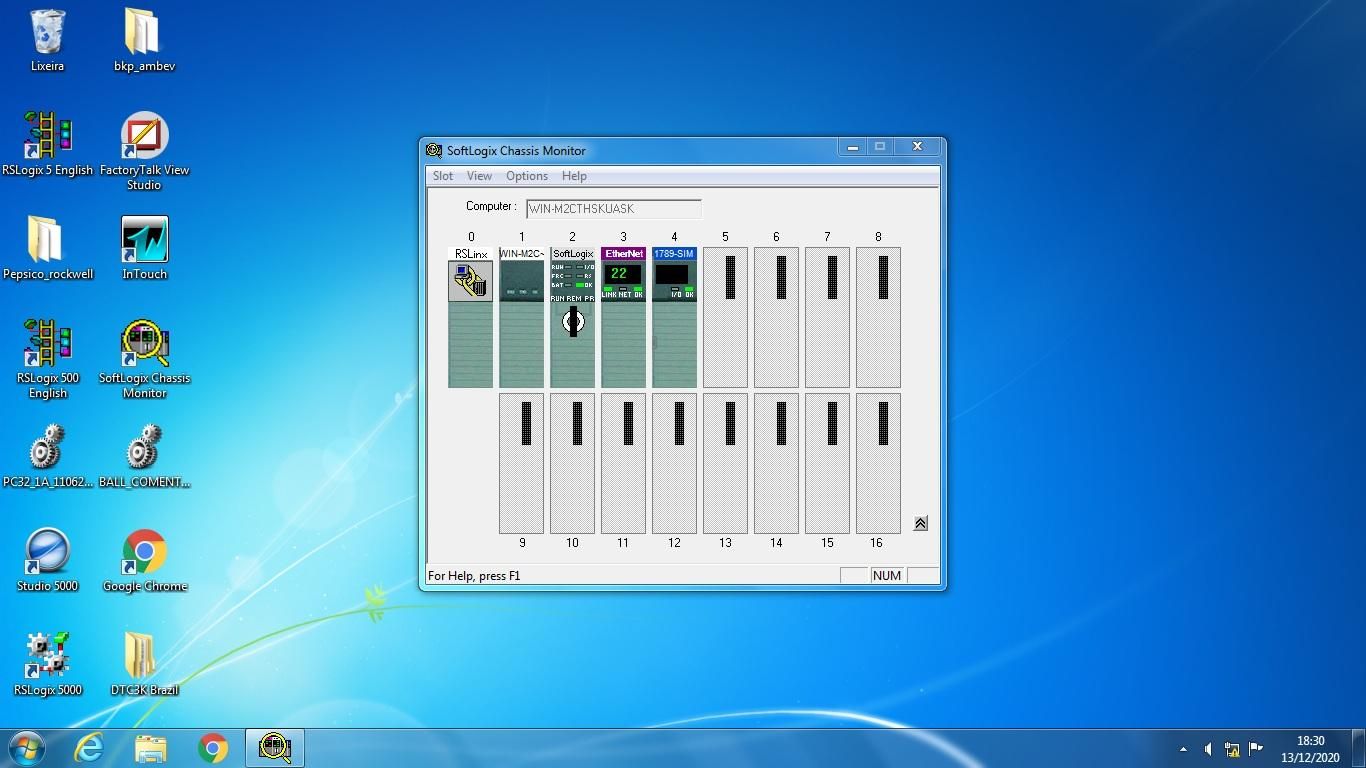Open the View menu

(x=479, y=176)
